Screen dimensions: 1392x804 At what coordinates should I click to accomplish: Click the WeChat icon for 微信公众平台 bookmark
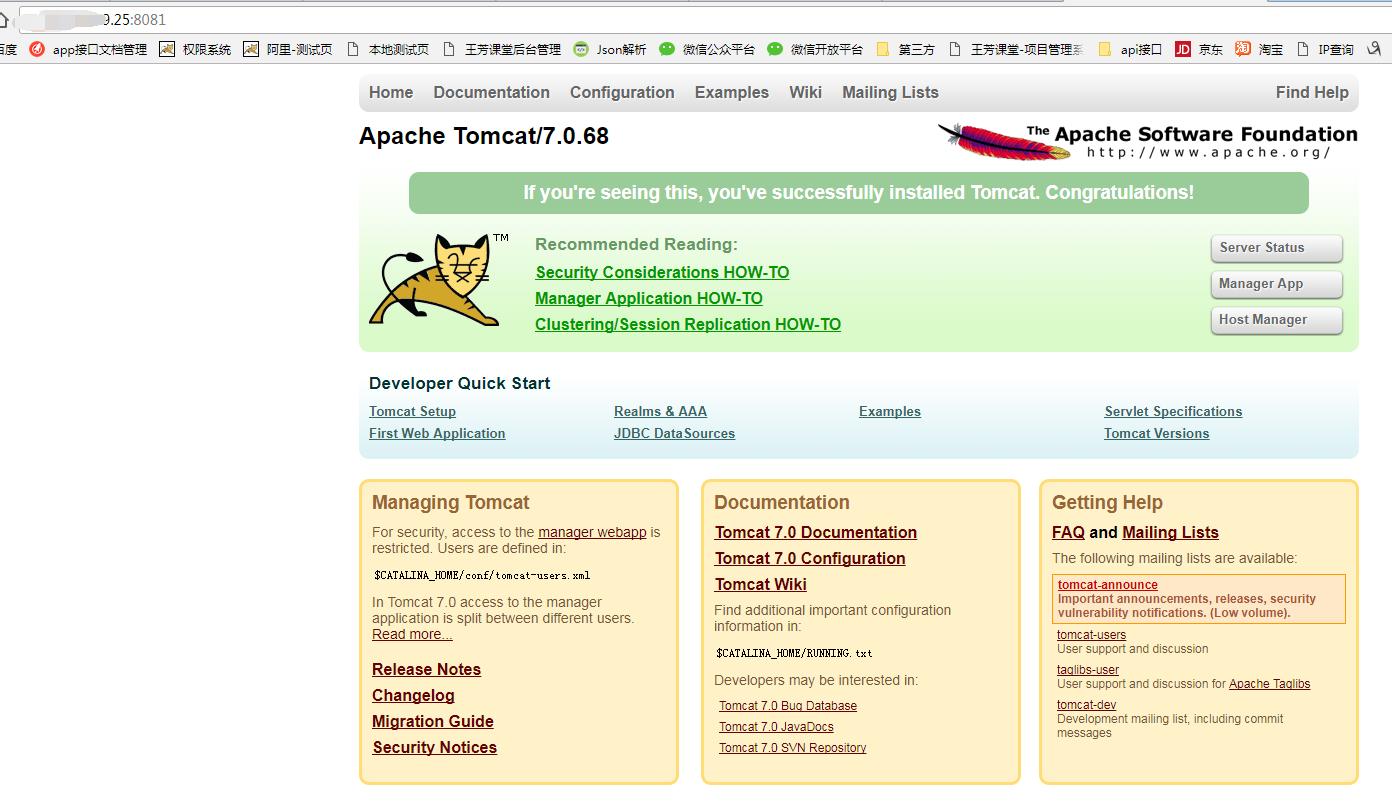(x=667, y=49)
